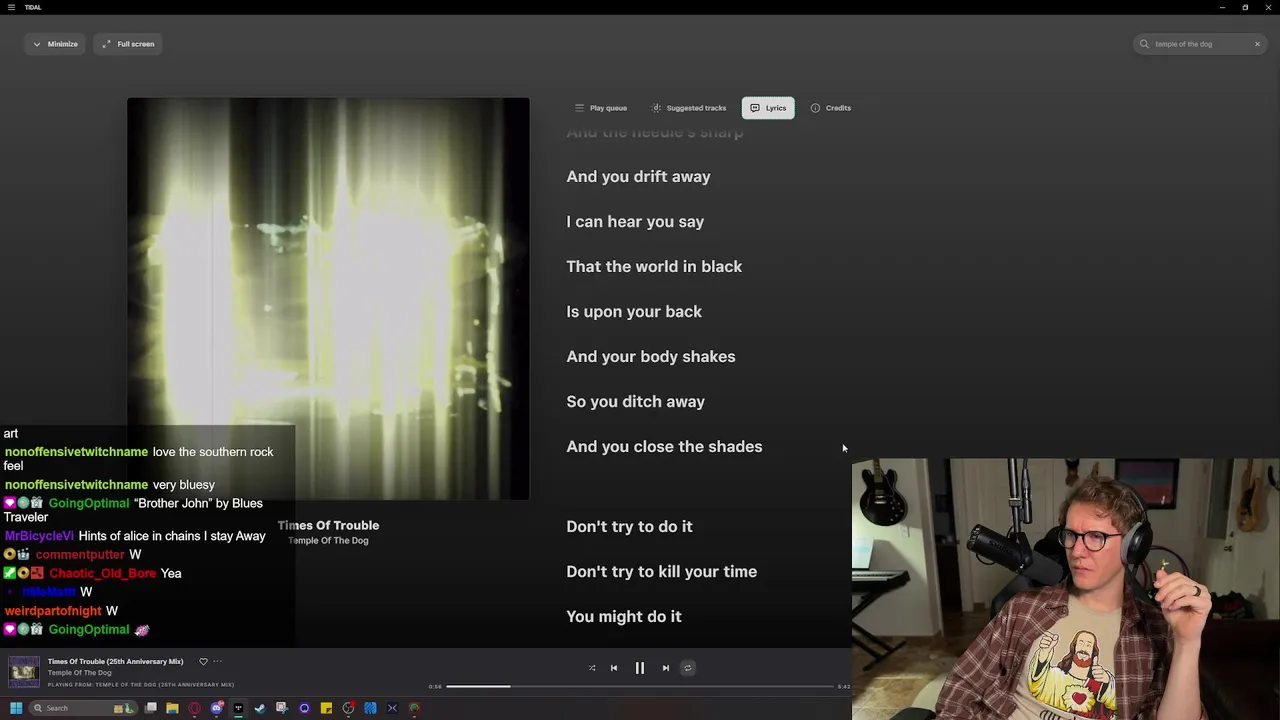Image resolution: width=1280 pixels, height=720 pixels.
Task: Jump to lyric 'And your body shakes'
Action: tap(651, 357)
